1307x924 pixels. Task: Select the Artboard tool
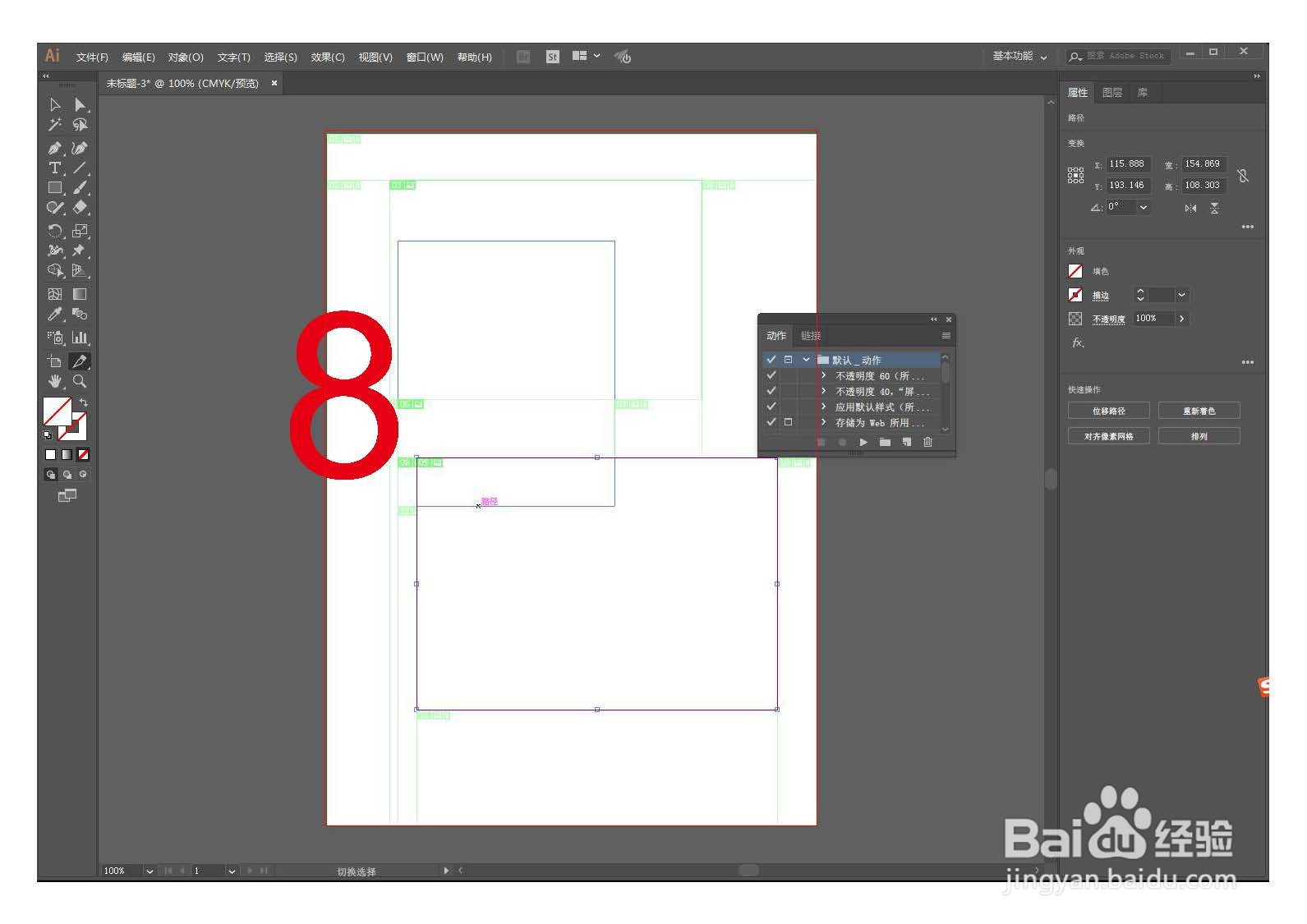pos(55,361)
